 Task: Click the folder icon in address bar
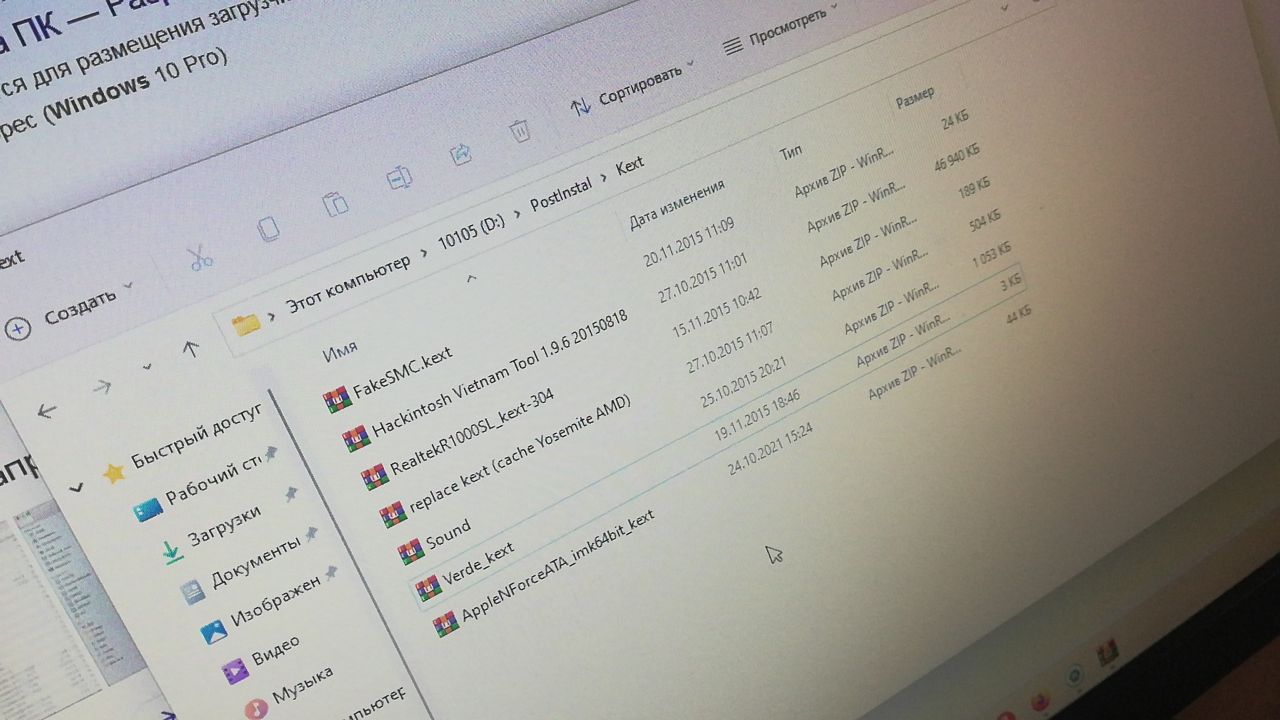click(245, 324)
